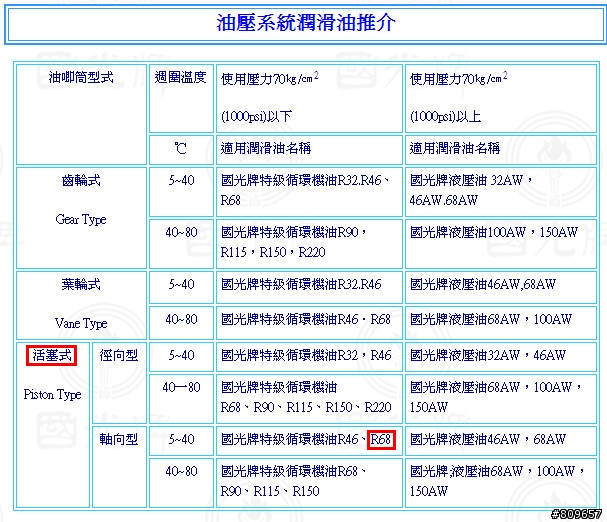Select the 週圍溫度 header cell
Viewport: 607px width, 522px height.
click(181, 99)
